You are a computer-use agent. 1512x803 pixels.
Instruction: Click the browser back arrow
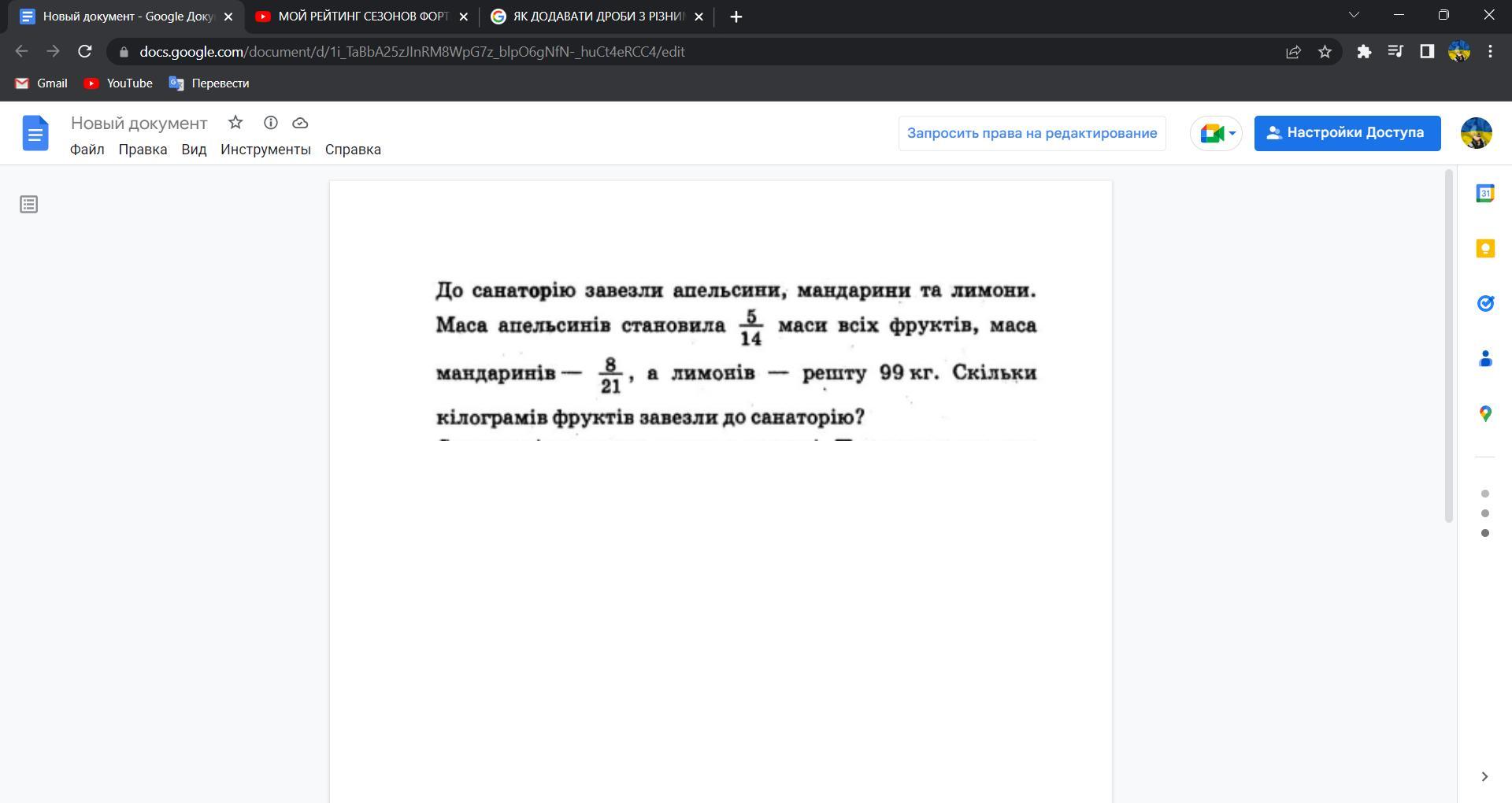click(22, 52)
